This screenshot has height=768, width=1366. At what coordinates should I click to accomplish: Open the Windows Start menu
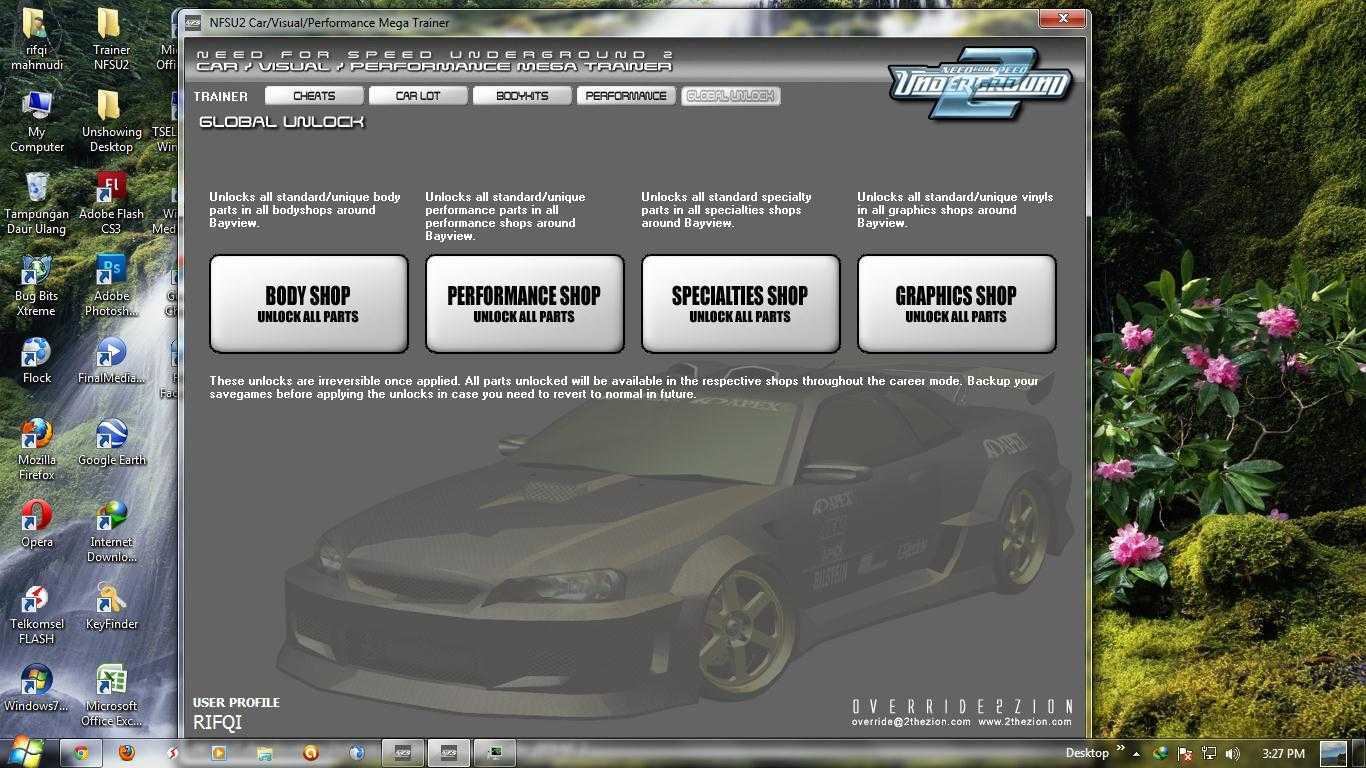point(26,752)
